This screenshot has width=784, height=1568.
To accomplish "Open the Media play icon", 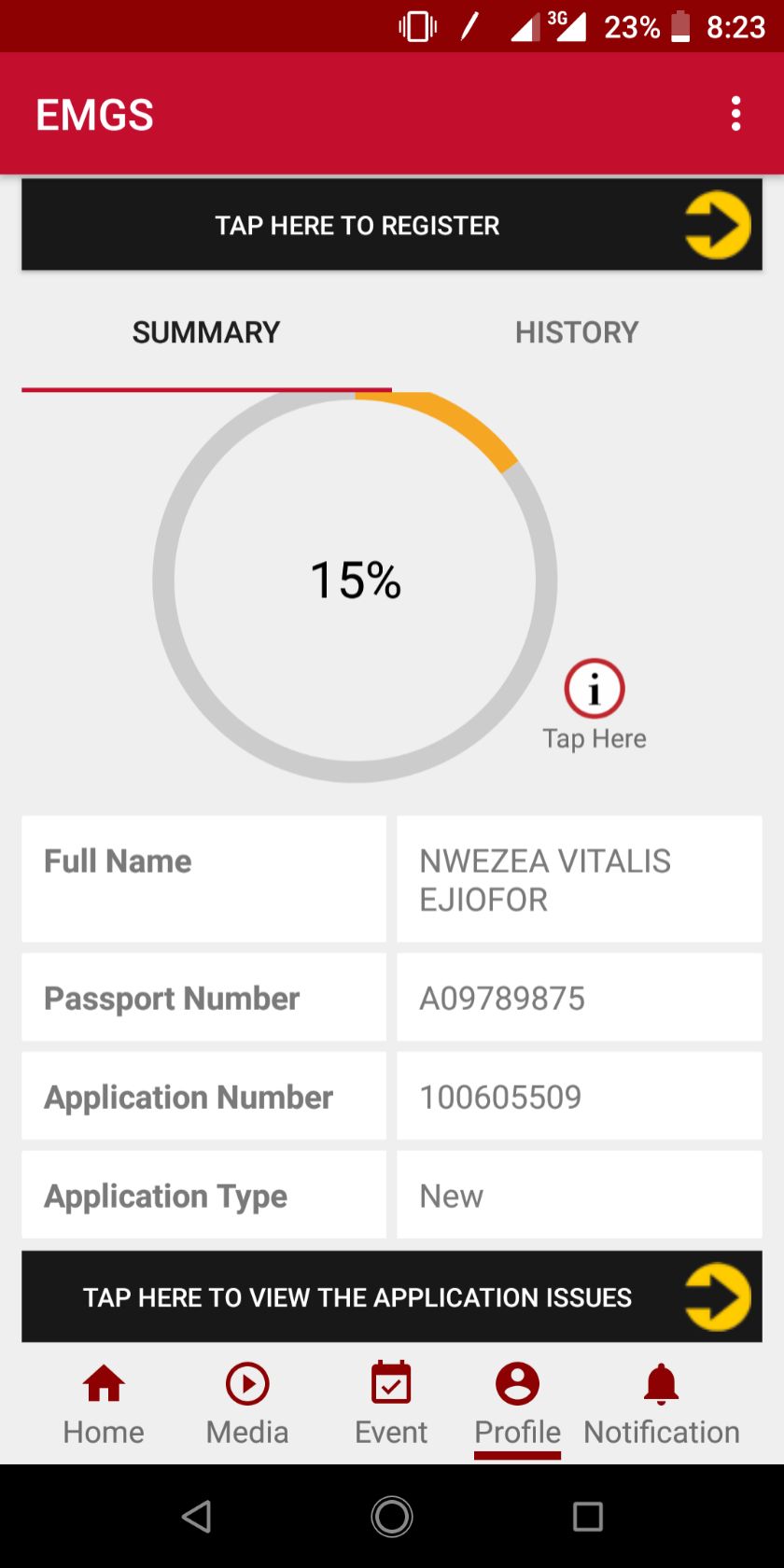I will click(247, 1383).
